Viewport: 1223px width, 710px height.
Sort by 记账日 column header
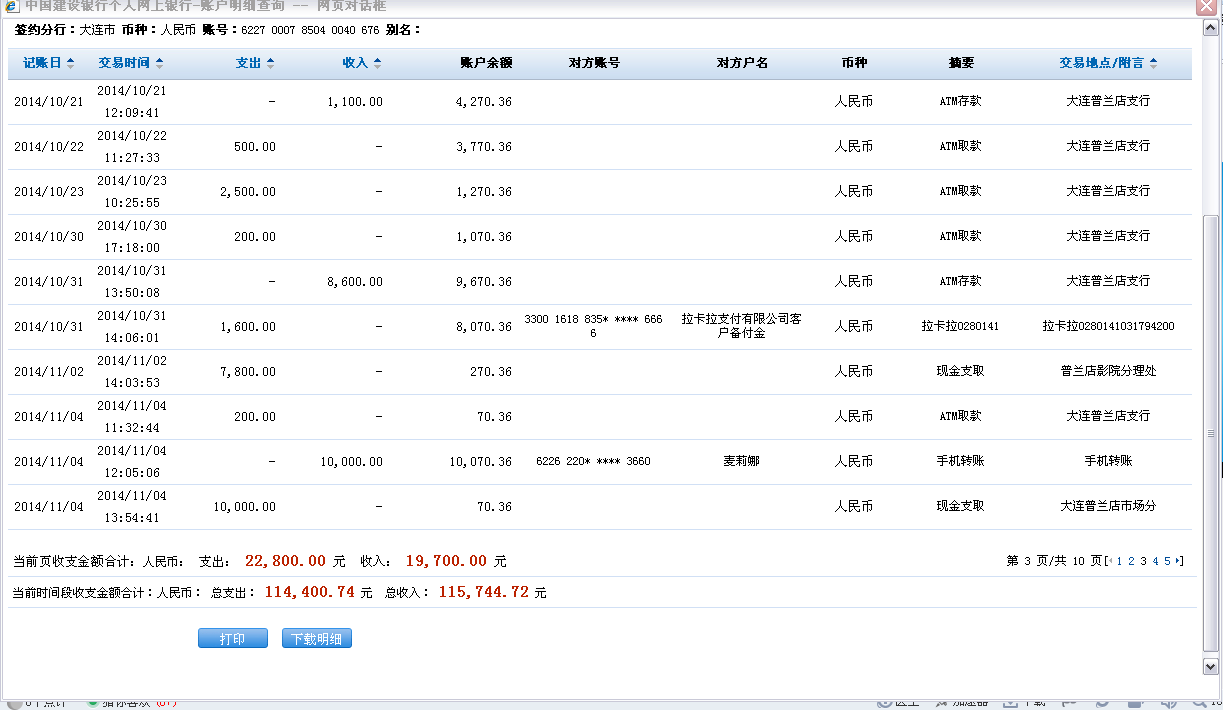click(42, 63)
